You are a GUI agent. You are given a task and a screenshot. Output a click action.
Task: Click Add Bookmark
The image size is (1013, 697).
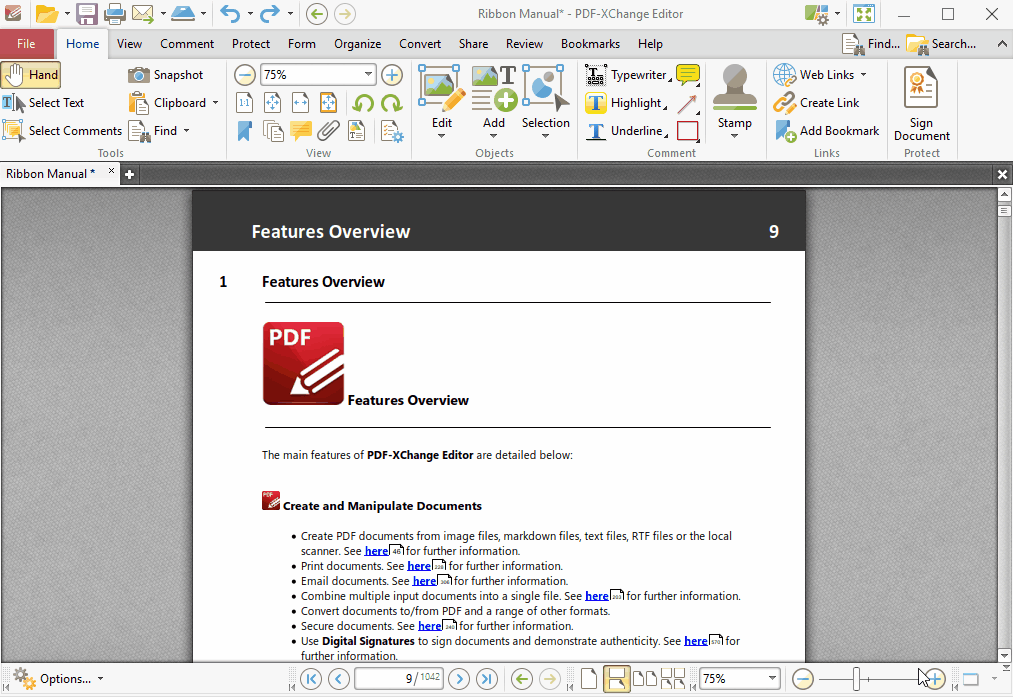827,130
